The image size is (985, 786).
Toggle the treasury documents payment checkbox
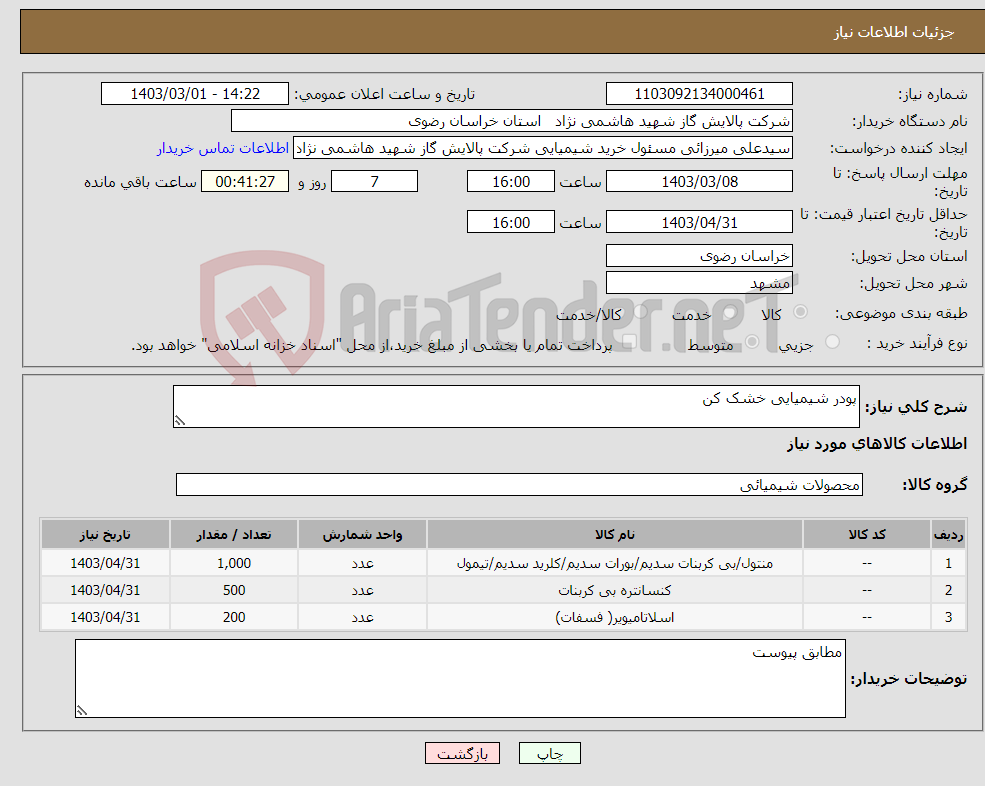pos(629,342)
